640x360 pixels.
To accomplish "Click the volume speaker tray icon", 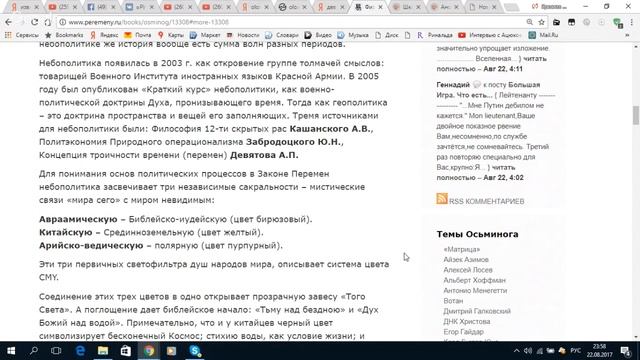I will click(x=528, y=351).
